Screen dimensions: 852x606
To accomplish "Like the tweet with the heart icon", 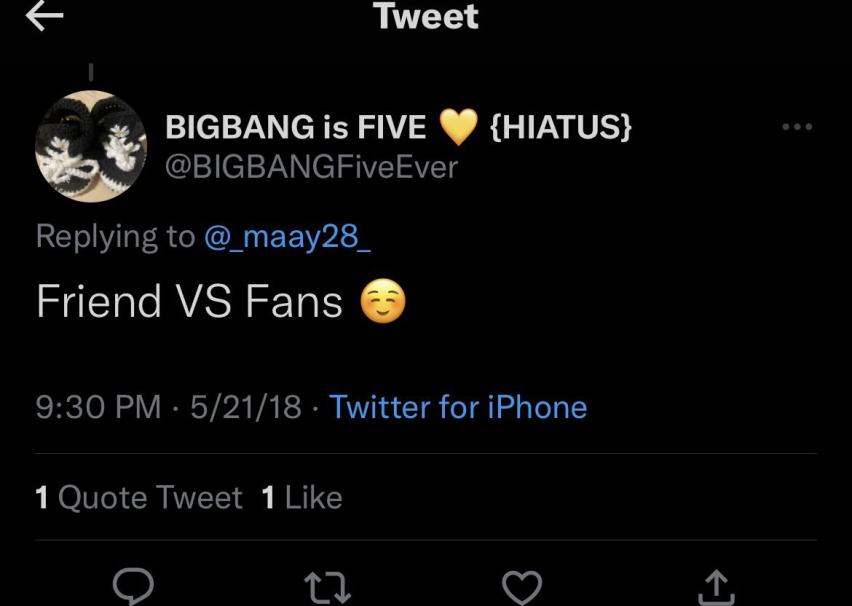I will [x=522, y=586].
